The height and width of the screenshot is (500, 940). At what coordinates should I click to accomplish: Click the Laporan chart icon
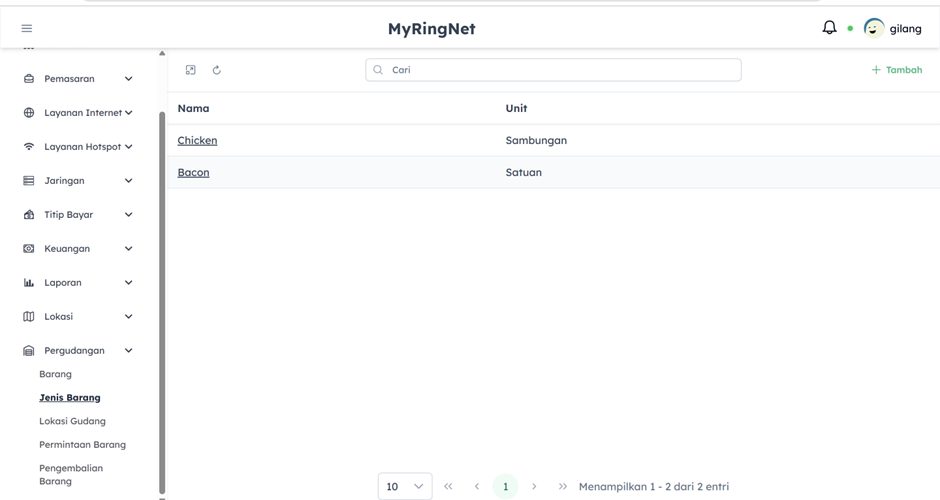(x=29, y=283)
